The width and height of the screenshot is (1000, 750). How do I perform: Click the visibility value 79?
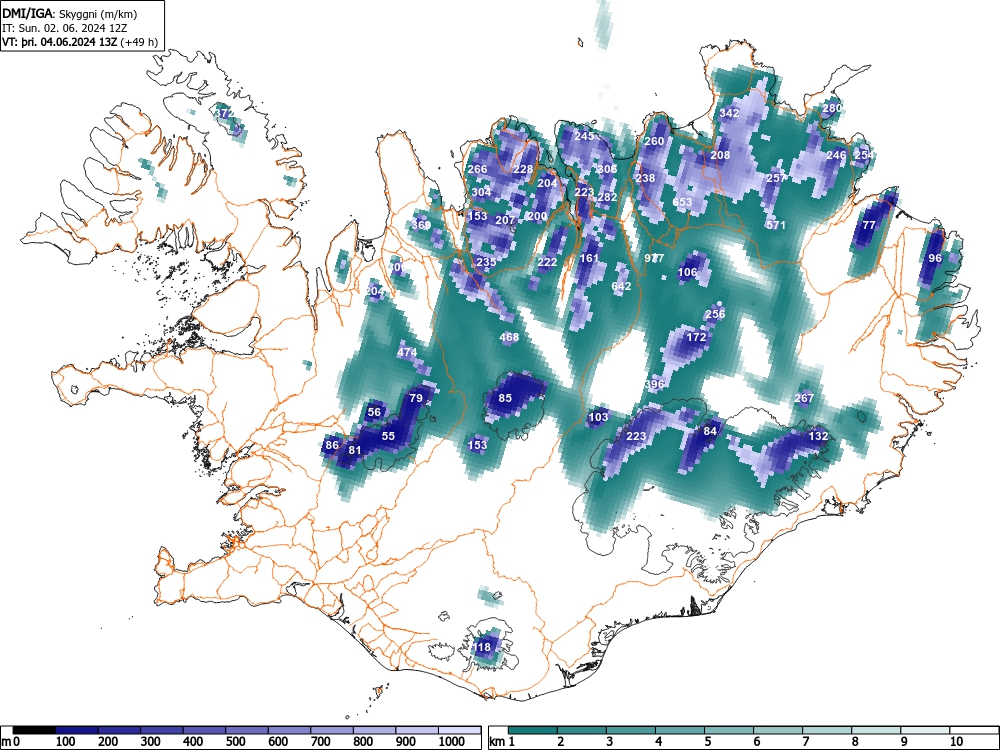(x=416, y=398)
